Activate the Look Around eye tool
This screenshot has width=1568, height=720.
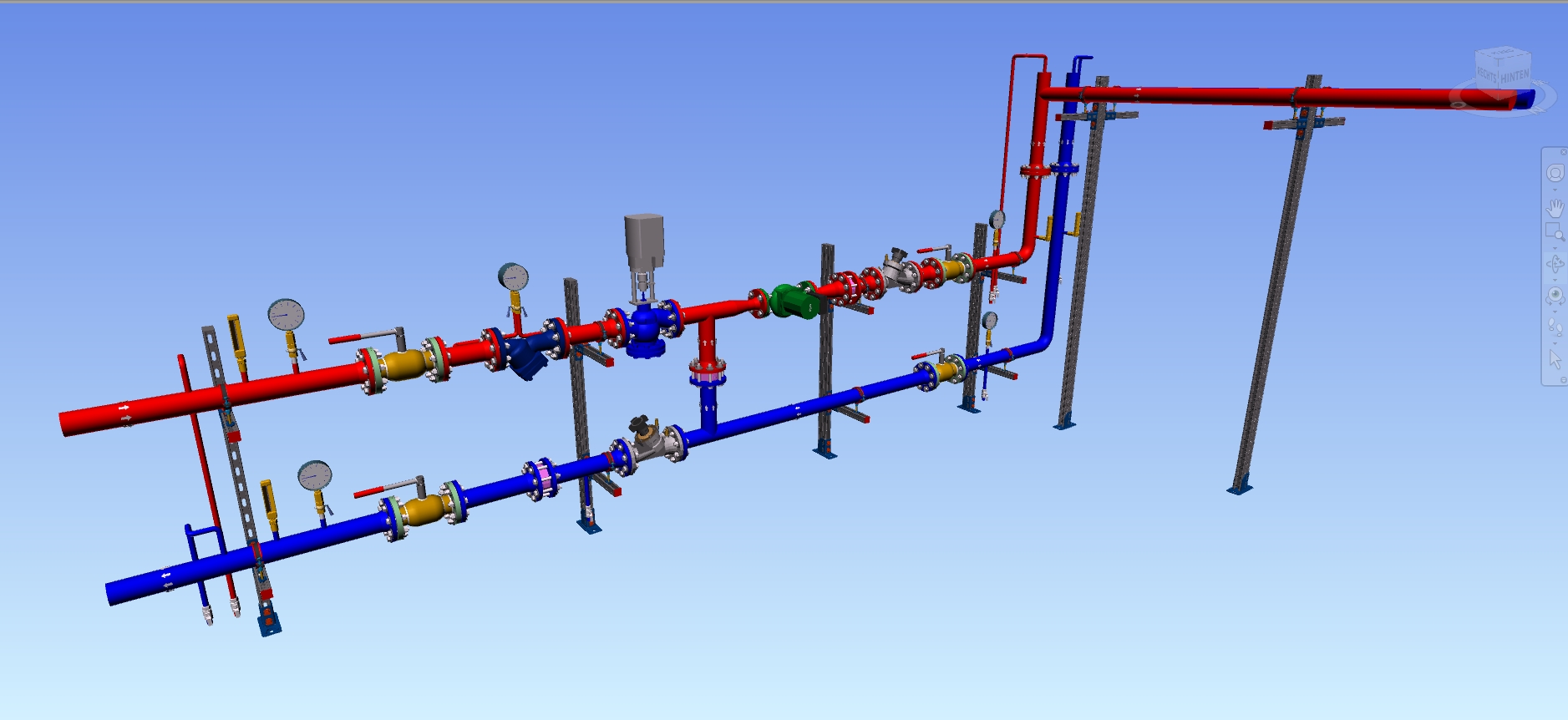[x=1555, y=296]
